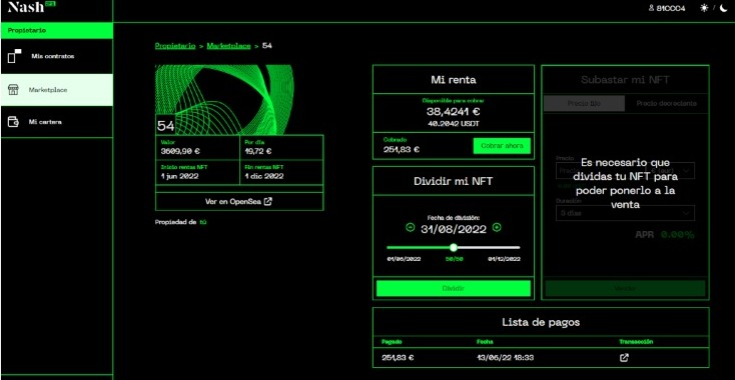735x380 pixels.
Task: Switch to light mode sun icon
Action: tap(704, 8)
